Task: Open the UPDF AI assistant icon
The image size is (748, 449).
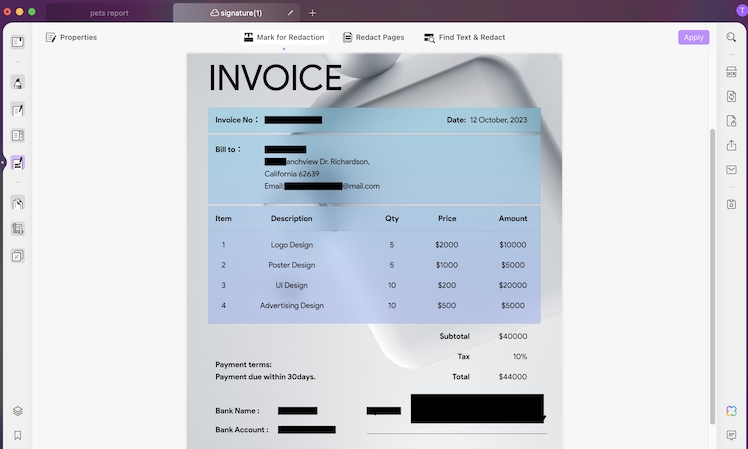Action: [x=731, y=411]
